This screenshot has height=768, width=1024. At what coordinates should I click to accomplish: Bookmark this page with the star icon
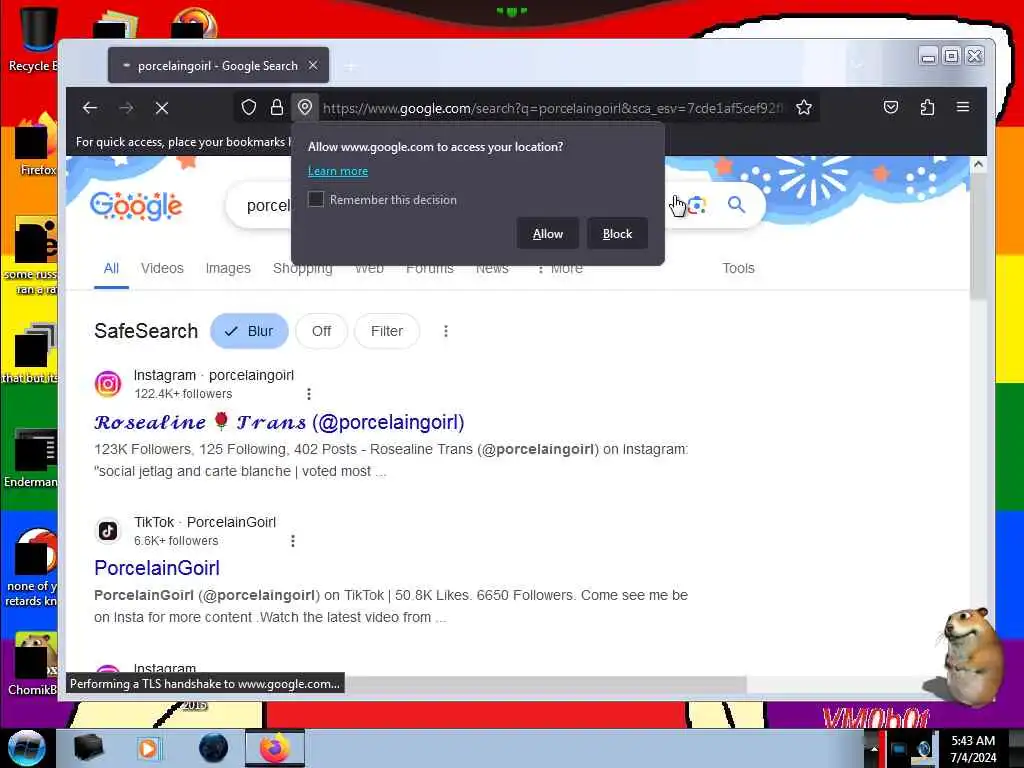(804, 107)
